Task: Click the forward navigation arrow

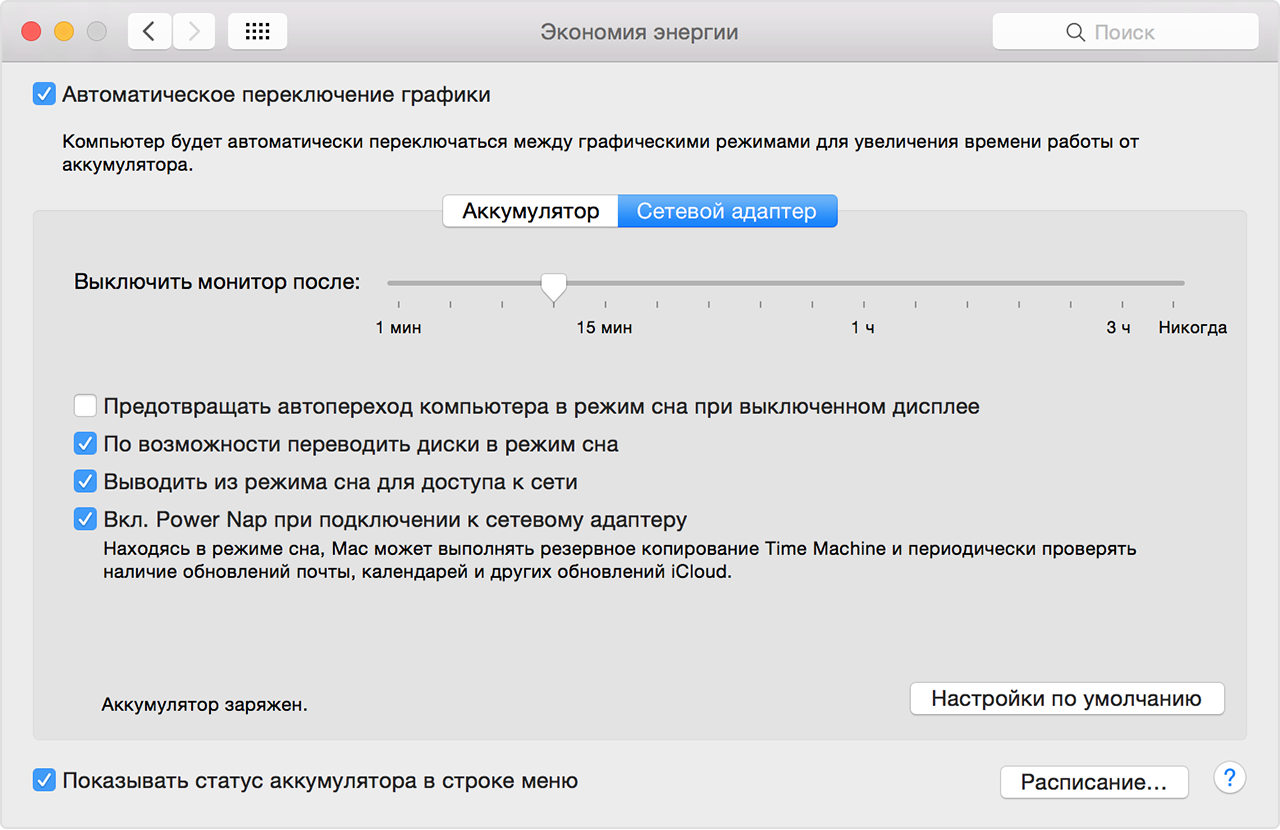Action: pyautogui.click(x=194, y=32)
